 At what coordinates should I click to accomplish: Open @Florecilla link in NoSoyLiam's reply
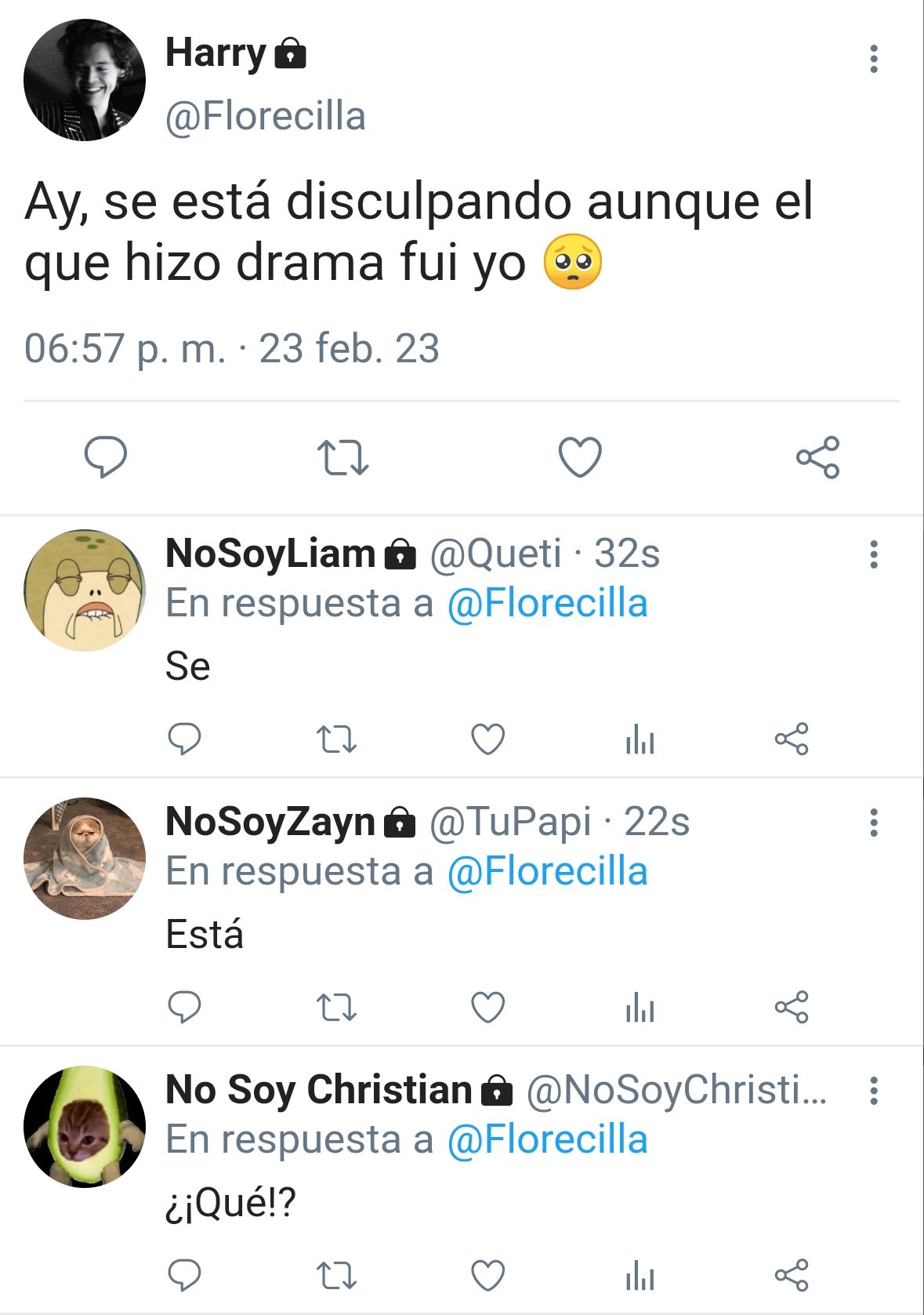[547, 604]
